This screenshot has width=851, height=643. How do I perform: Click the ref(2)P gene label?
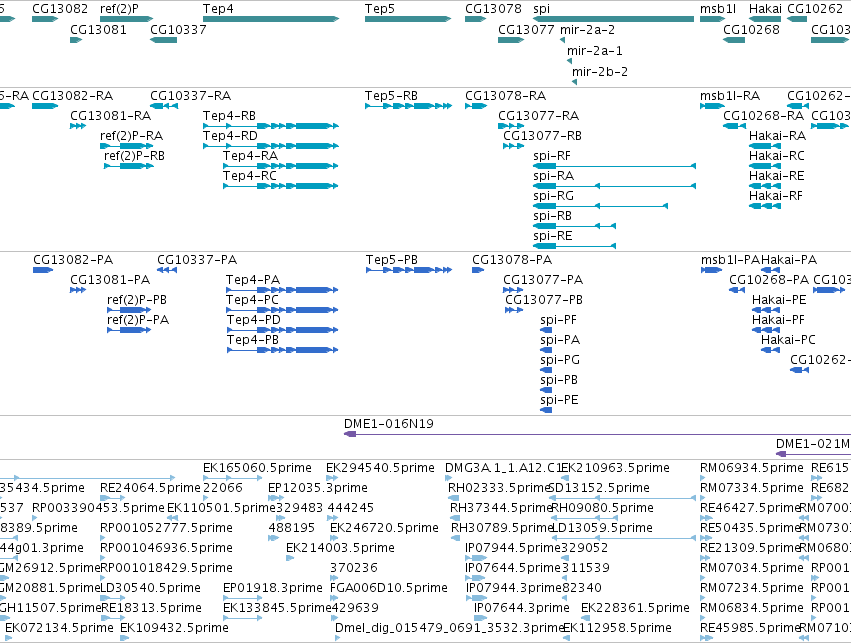(x=119, y=9)
